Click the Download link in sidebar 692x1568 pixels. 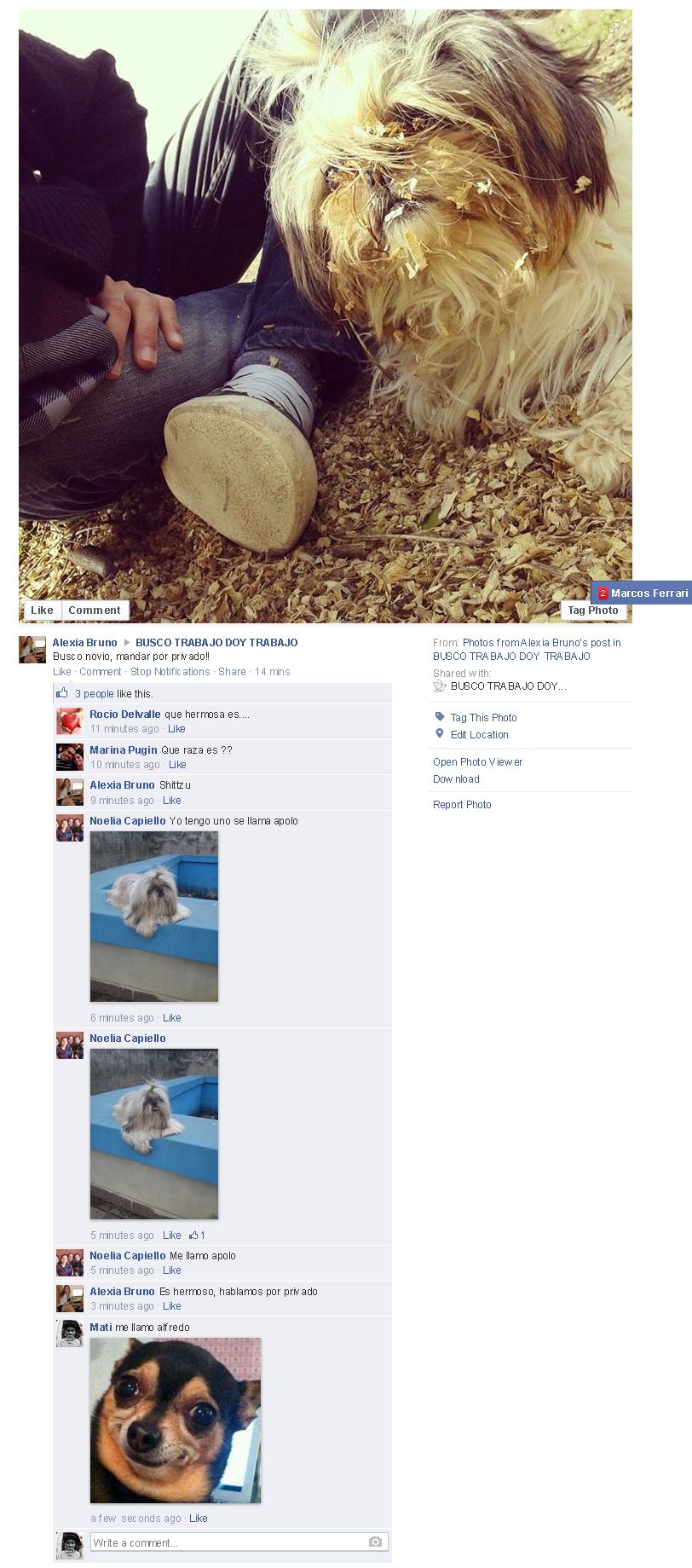coord(456,779)
